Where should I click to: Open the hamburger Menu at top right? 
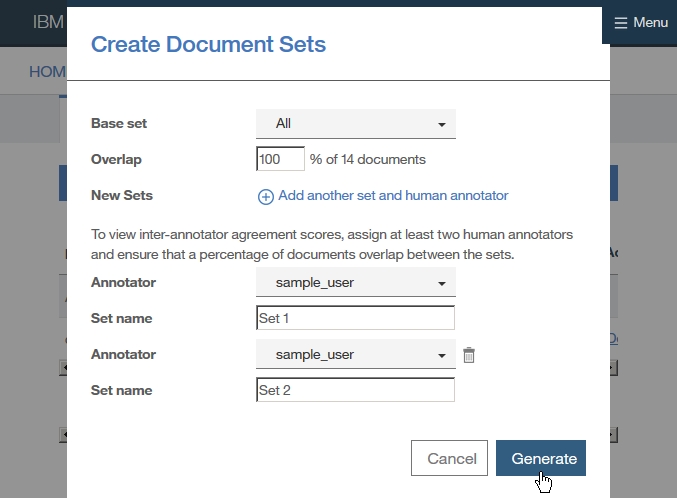(641, 22)
